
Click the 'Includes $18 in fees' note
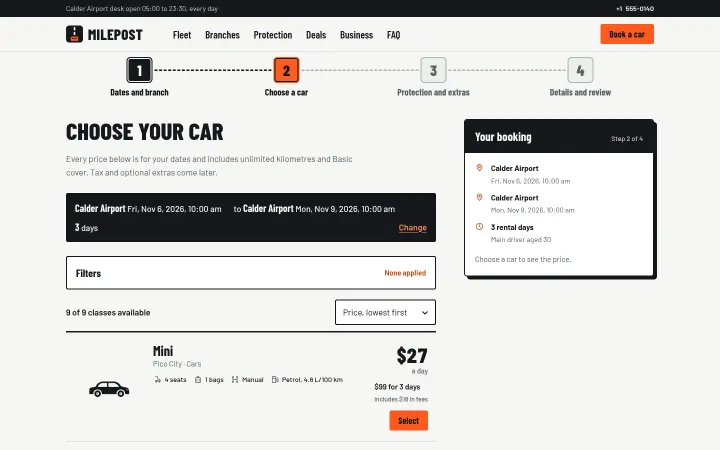click(x=401, y=399)
